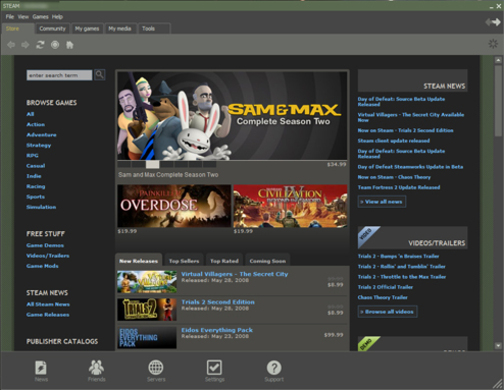Image resolution: width=504 pixels, height=390 pixels.
Task: Stop page loading with the stop icon
Action: click(55, 45)
